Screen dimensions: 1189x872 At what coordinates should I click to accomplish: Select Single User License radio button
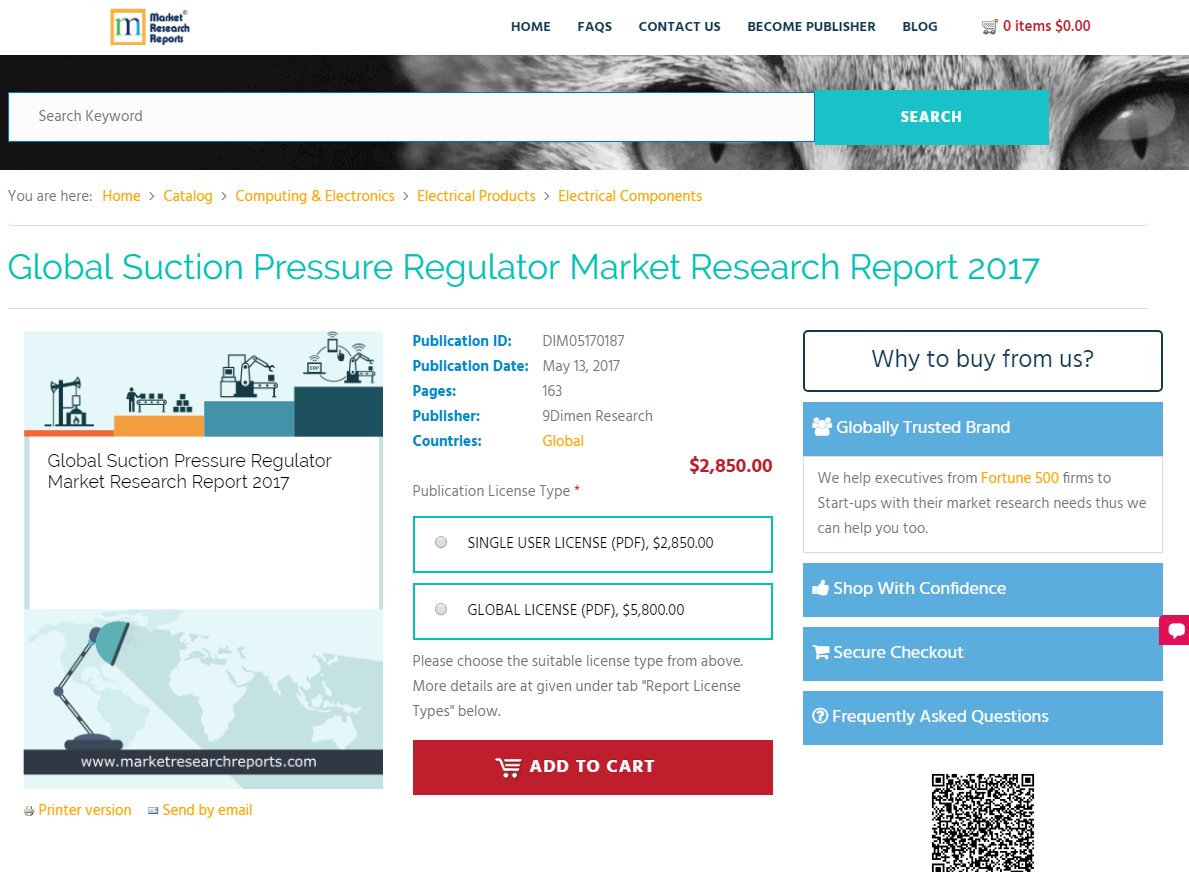pyautogui.click(x=441, y=542)
